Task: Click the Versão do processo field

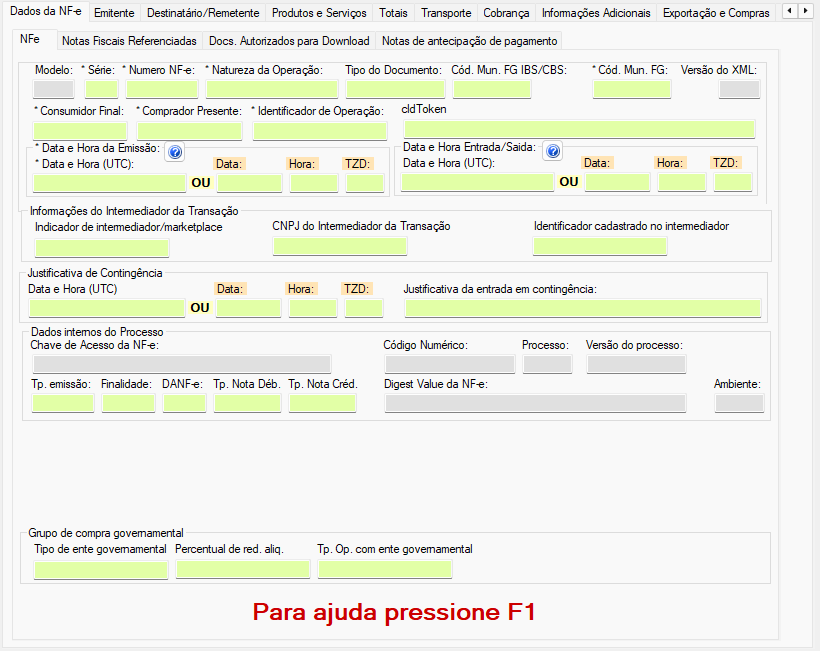Action: click(636, 364)
